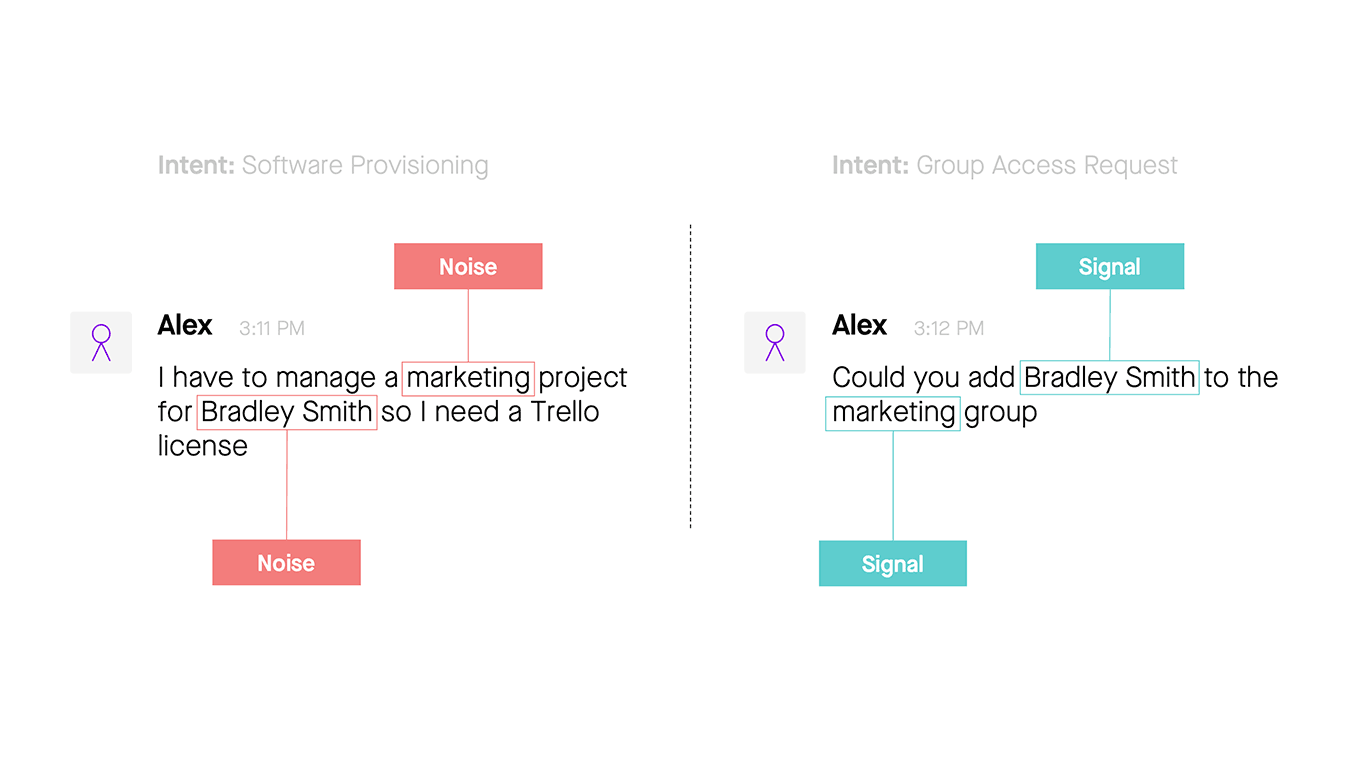Click the Noise label above red-outlined "marketing"
1366x768 pixels.
pos(468,267)
